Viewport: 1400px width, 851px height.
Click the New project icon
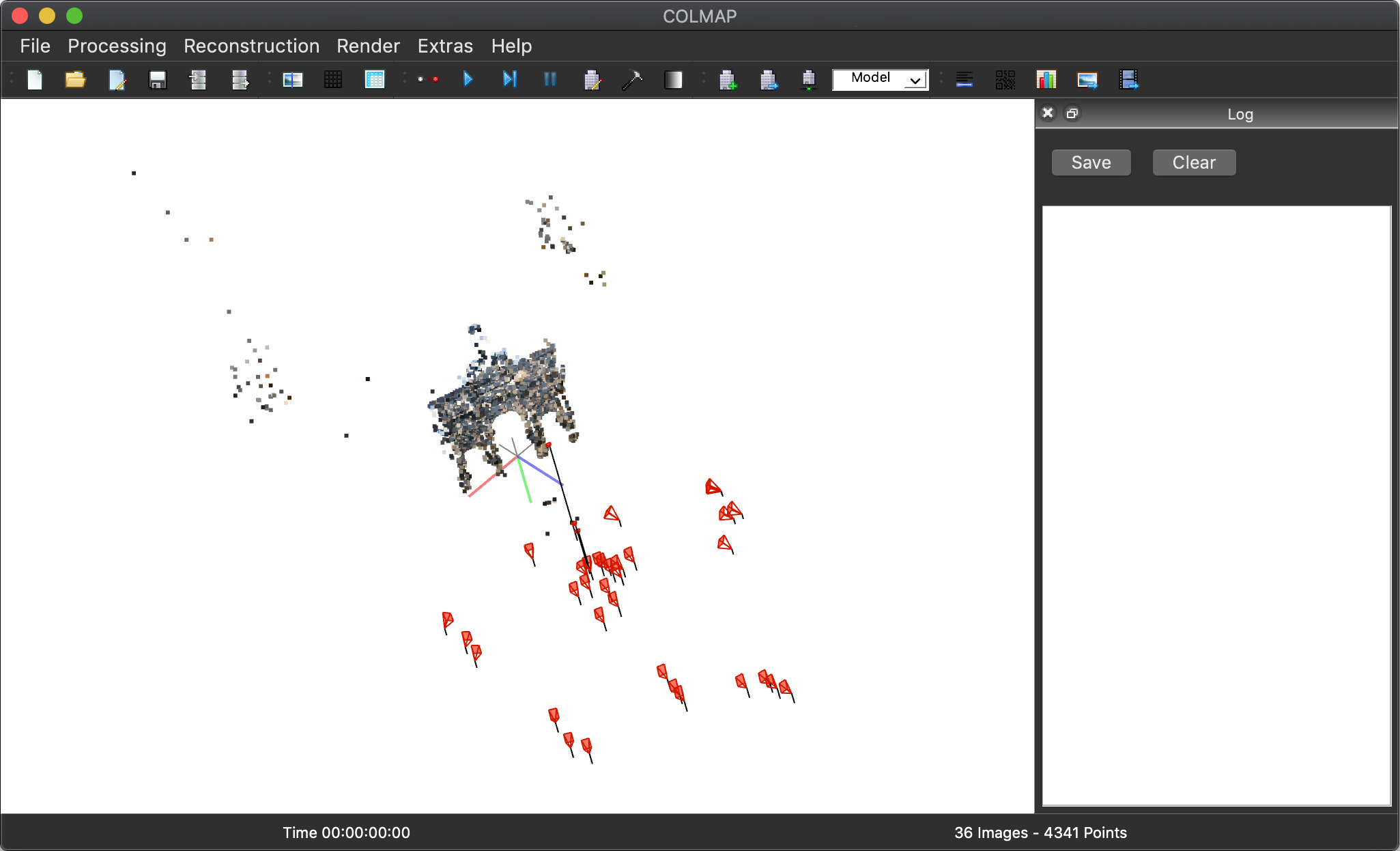coord(35,80)
